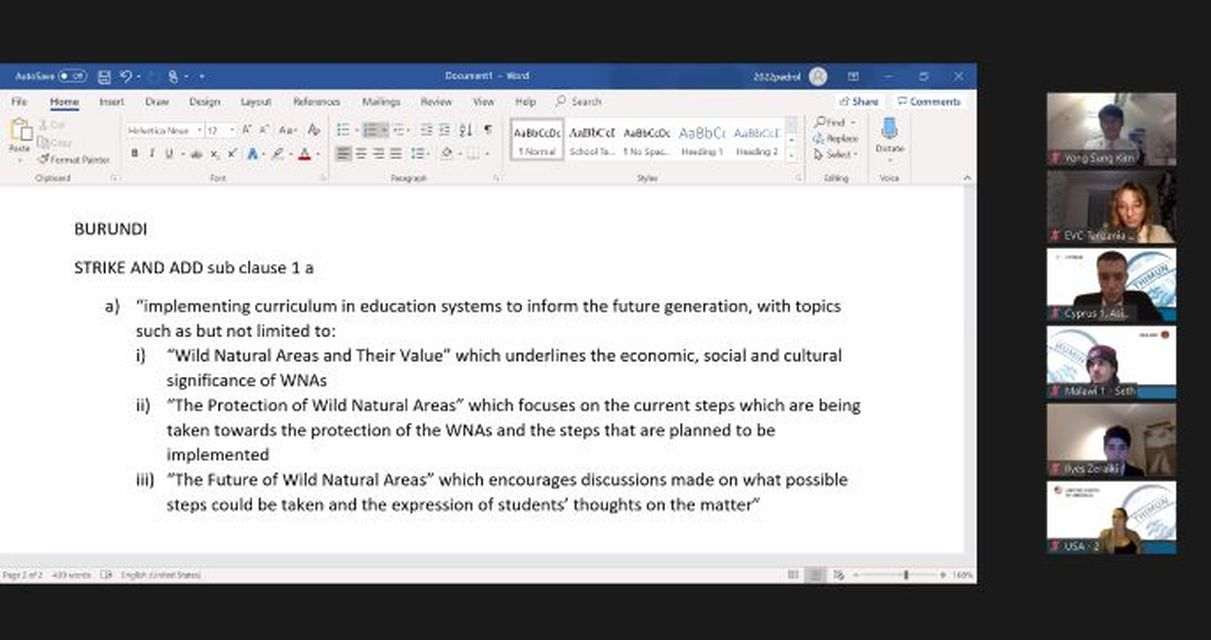Click the Search box in the ribbon
Screen dimensions: 1211x640
(x=579, y=101)
